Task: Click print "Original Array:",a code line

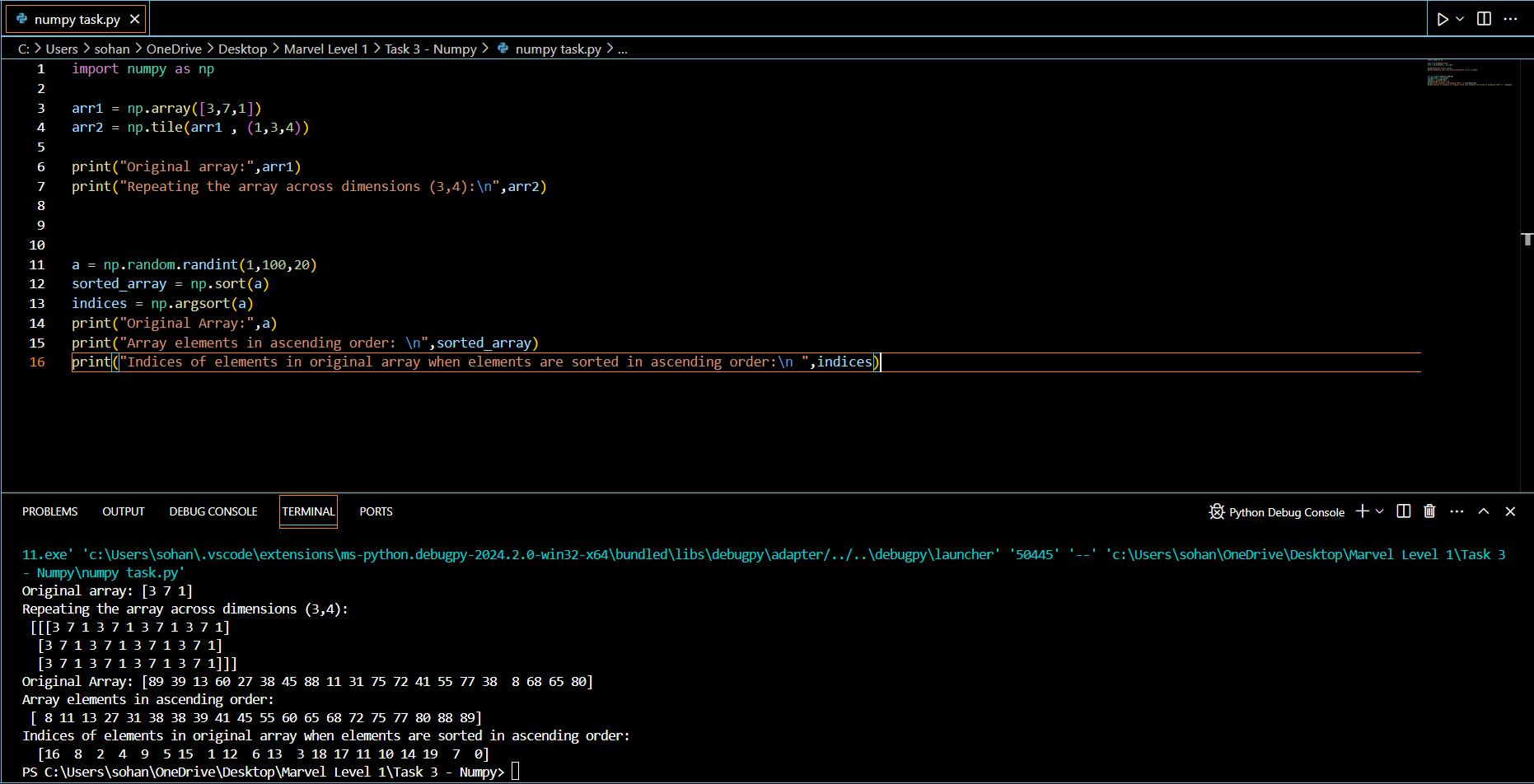Action: tap(175, 324)
